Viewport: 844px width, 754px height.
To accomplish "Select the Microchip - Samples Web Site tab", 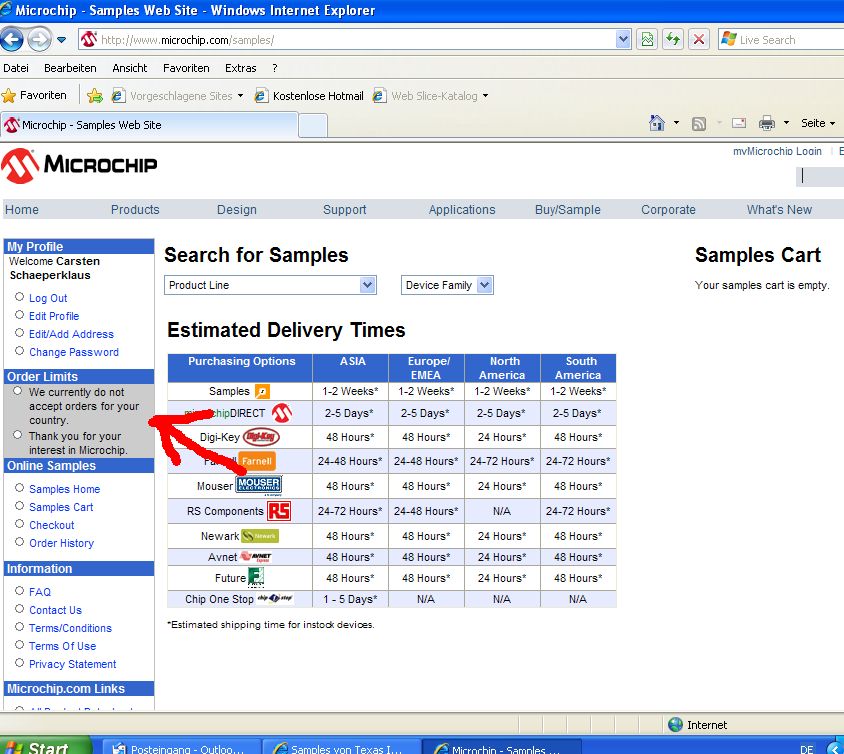I will [149, 125].
